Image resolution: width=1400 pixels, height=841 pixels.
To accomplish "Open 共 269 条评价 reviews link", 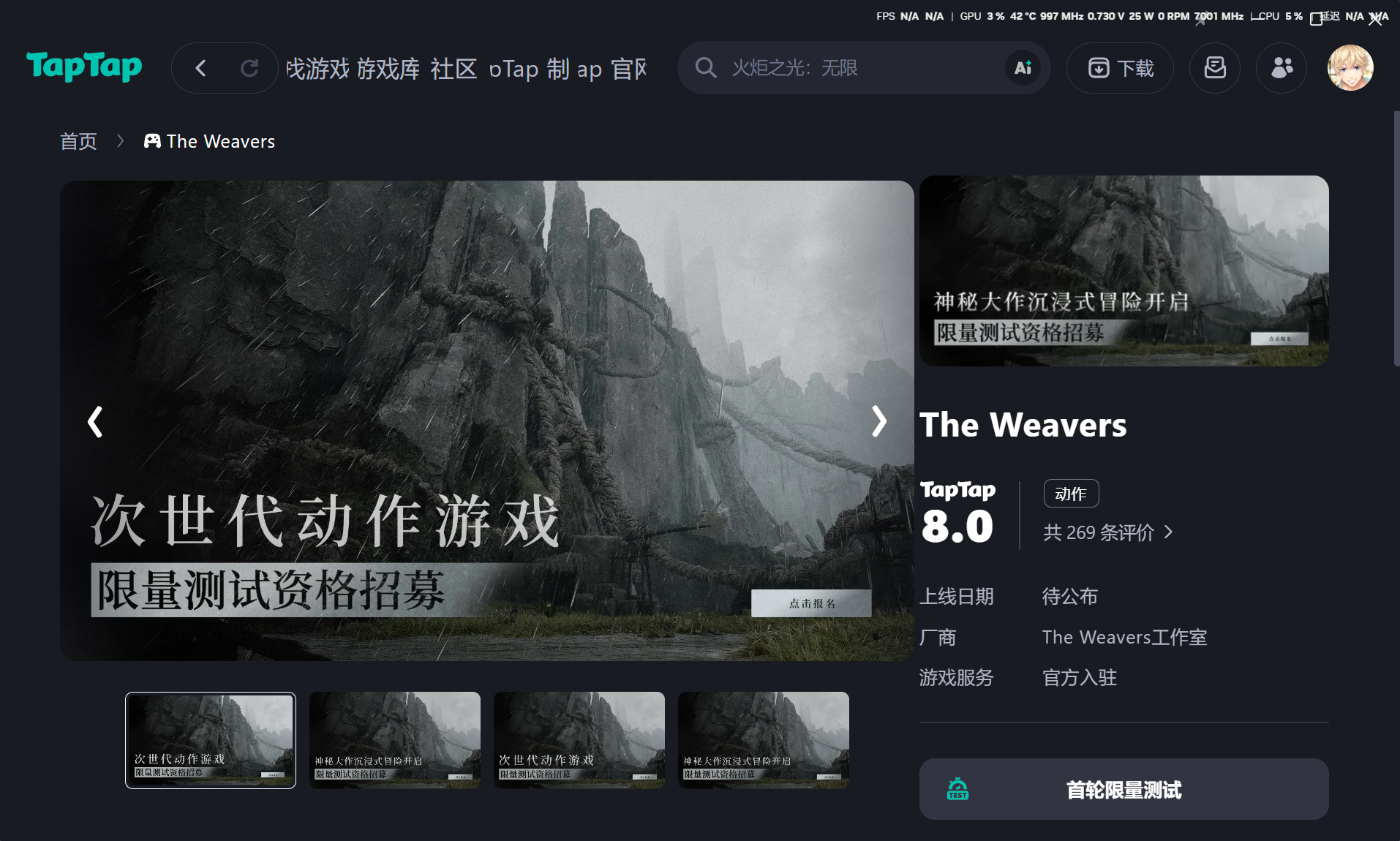I will point(1107,532).
